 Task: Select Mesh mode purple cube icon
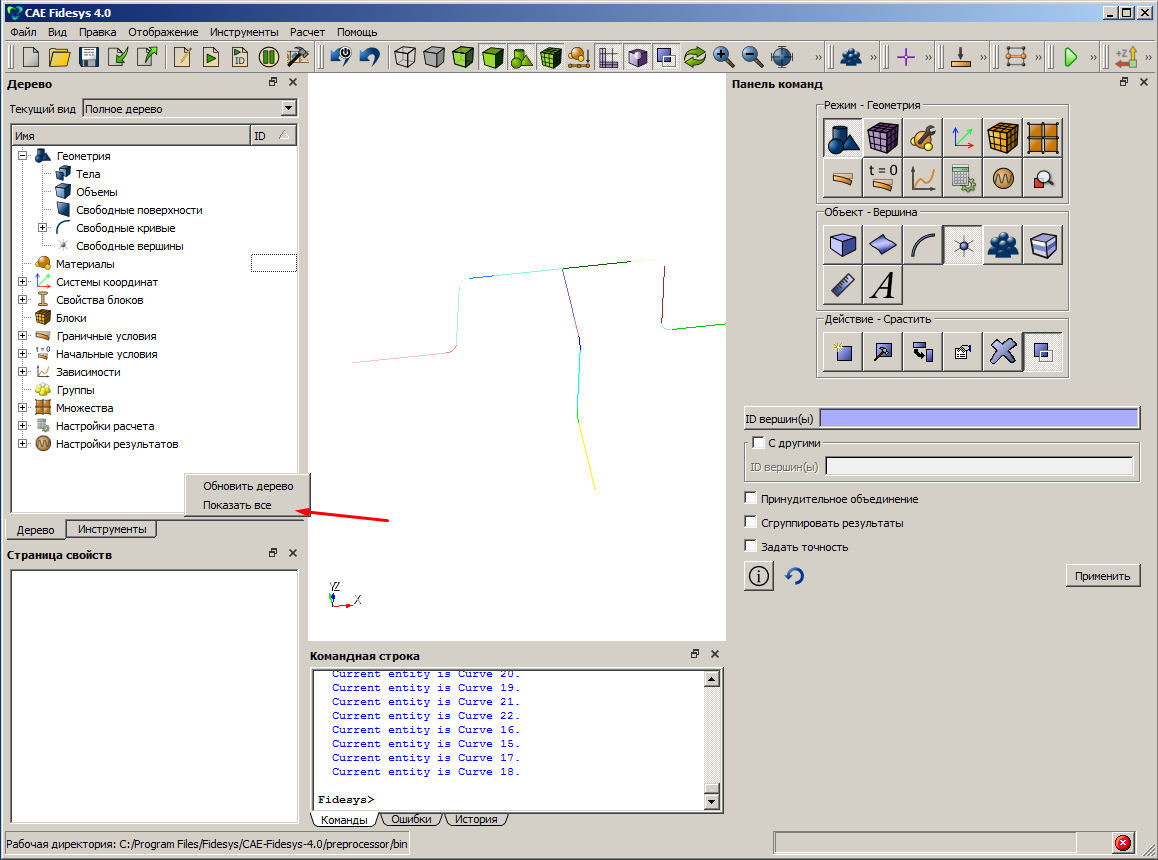883,137
